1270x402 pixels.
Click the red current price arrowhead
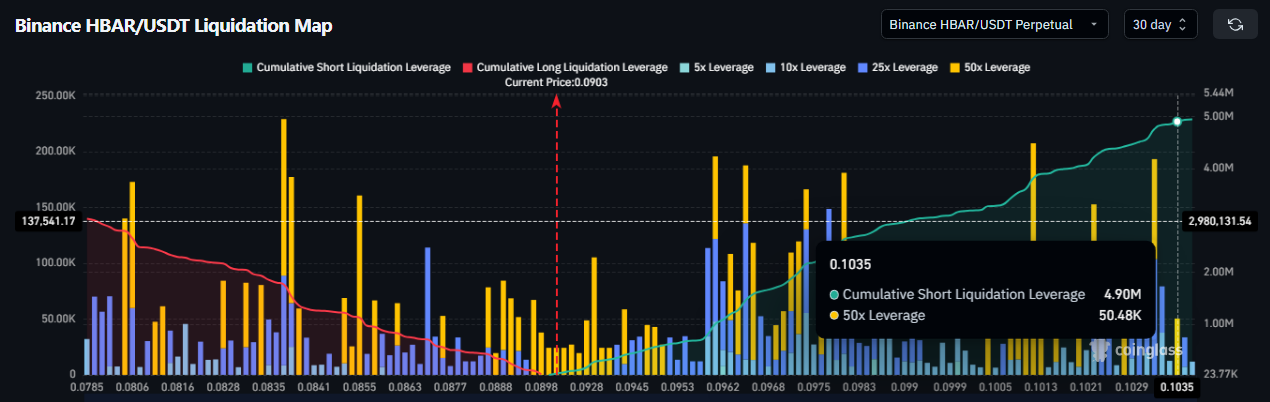point(556,103)
